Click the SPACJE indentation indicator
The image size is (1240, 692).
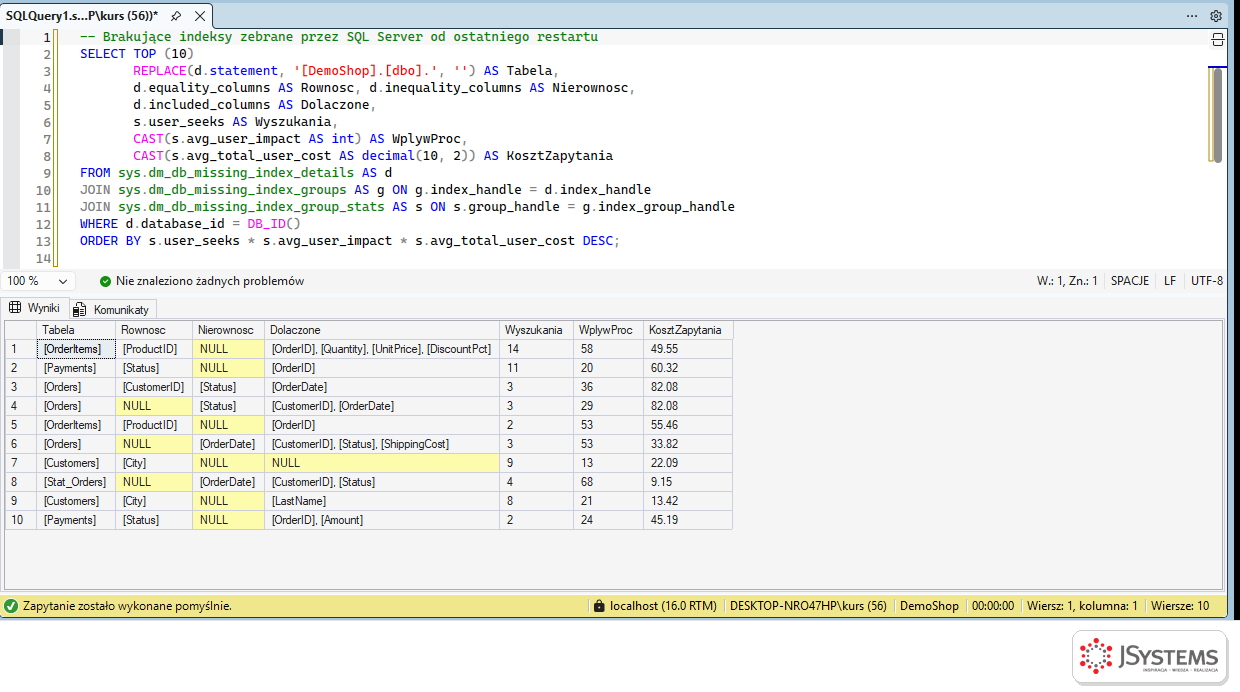(1130, 281)
